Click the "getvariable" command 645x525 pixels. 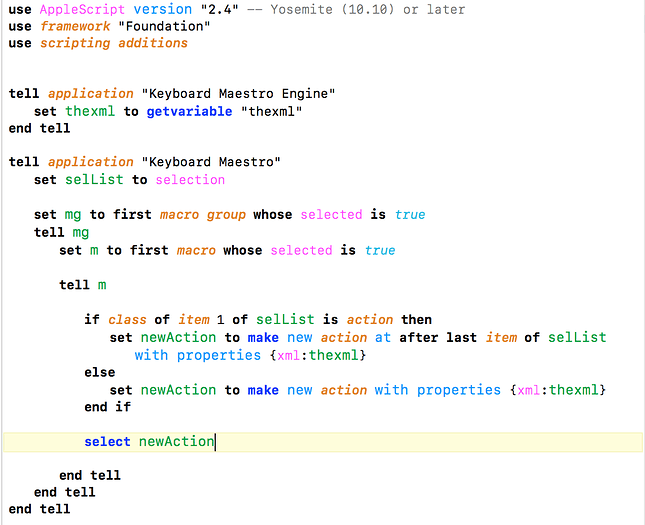189,112
